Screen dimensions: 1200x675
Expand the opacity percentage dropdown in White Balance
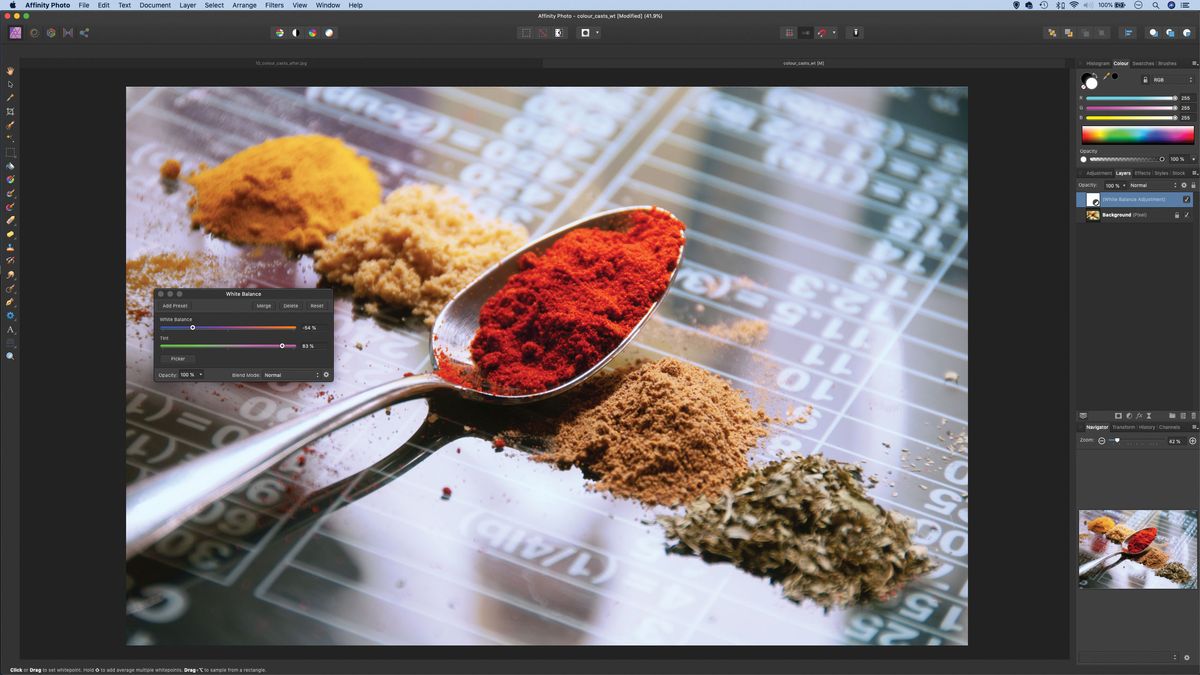(201, 375)
